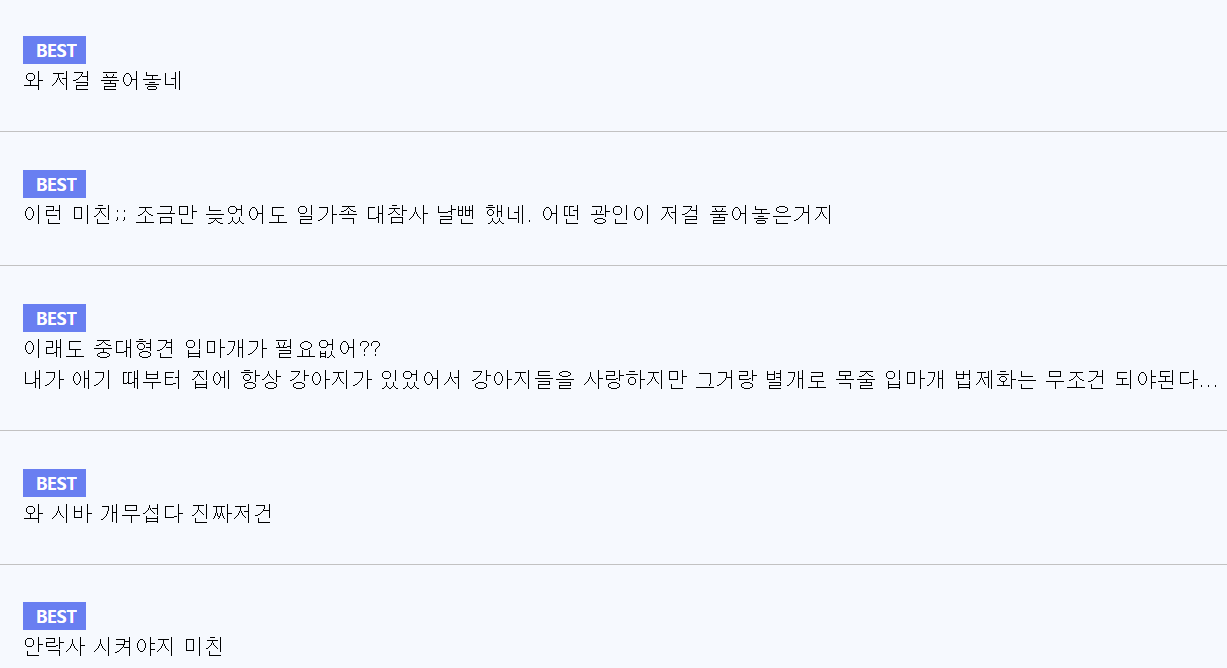Open the comment "와 시바 개무섭다 진짜저건"
Image resolution: width=1227 pixels, height=668 pixels.
147,514
